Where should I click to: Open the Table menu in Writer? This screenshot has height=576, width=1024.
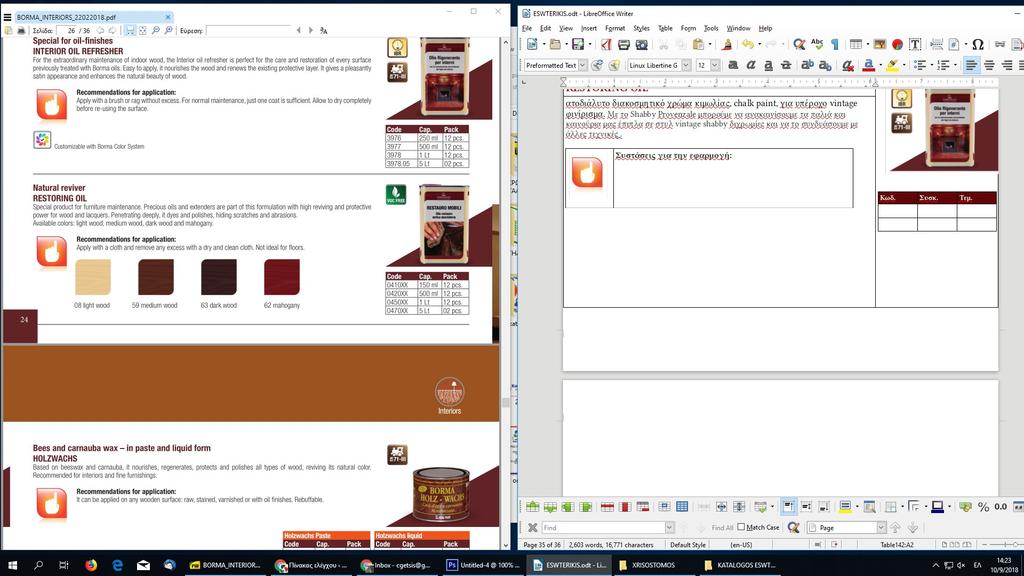tap(665, 28)
